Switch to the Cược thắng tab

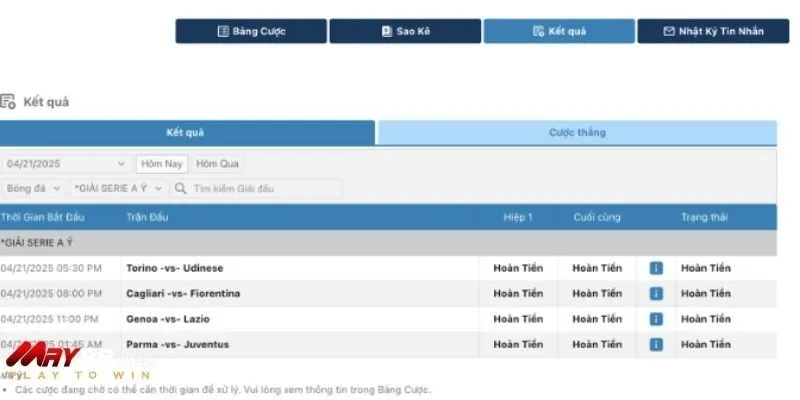[x=577, y=133]
